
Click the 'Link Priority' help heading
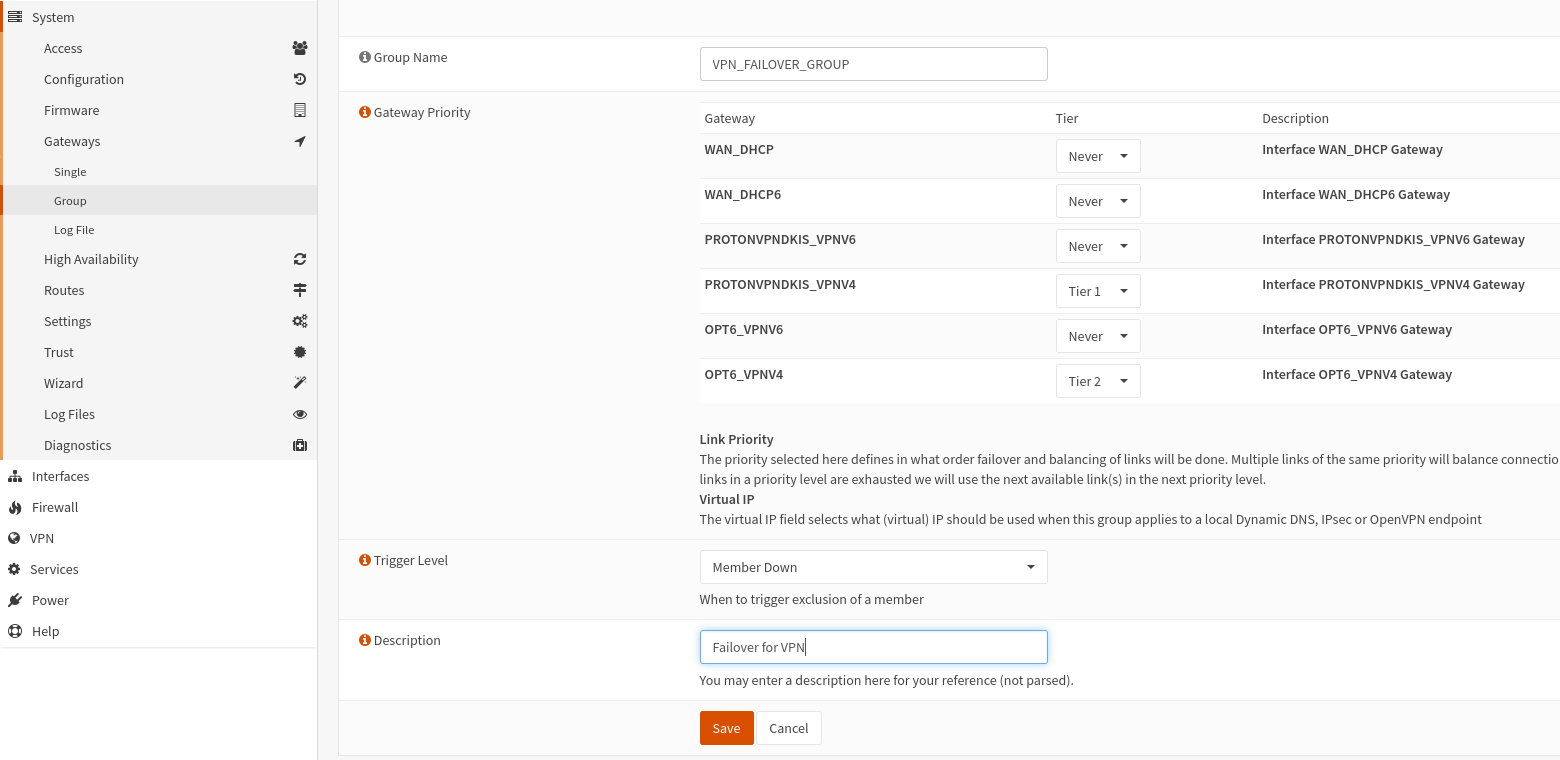coord(737,439)
